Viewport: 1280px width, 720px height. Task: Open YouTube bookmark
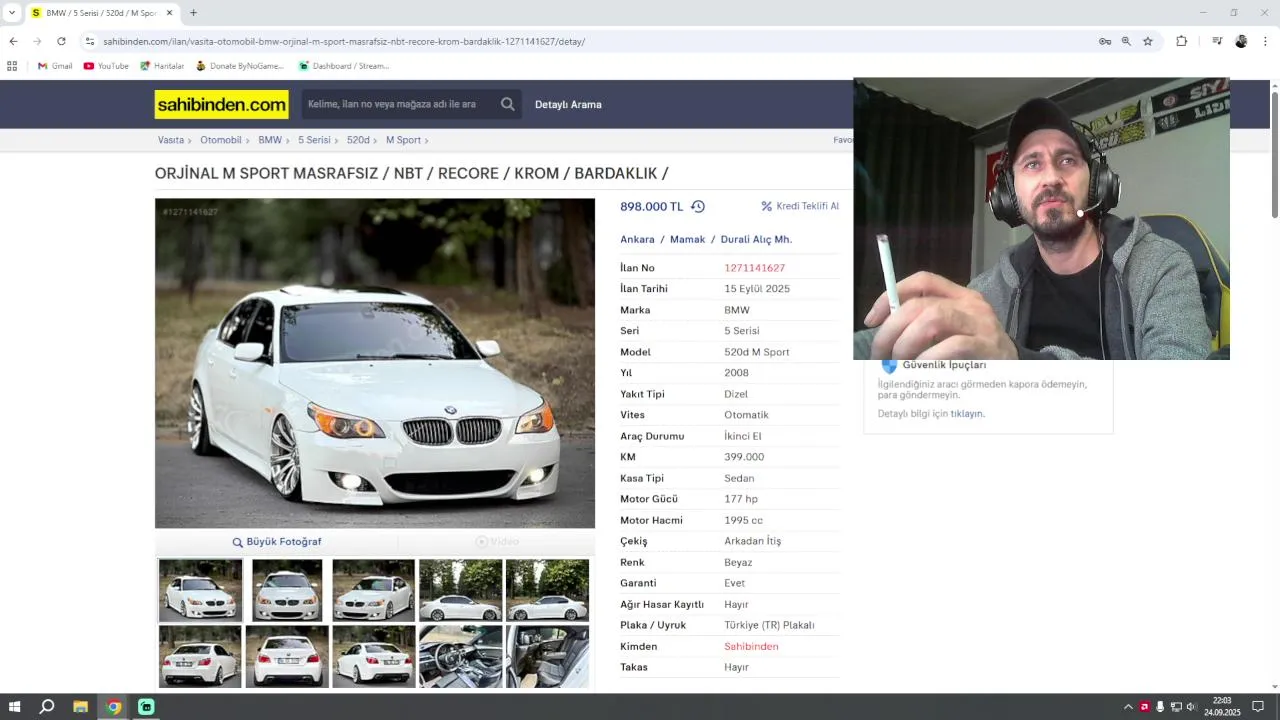click(x=106, y=66)
